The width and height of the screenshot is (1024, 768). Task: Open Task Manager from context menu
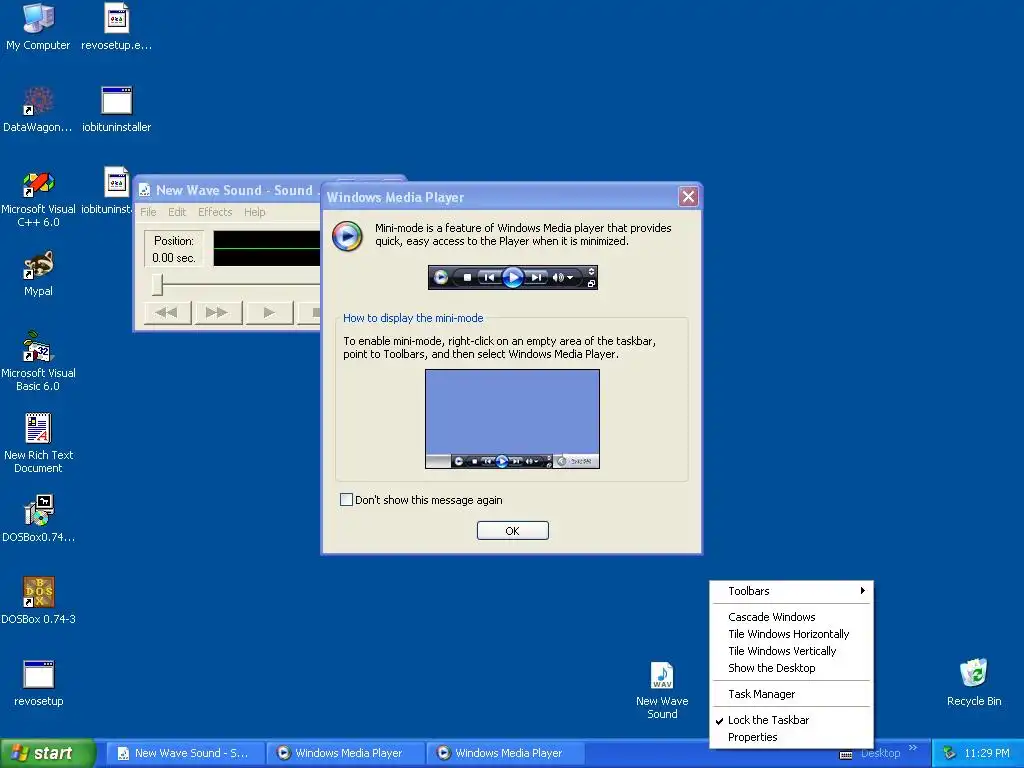[x=792, y=694]
